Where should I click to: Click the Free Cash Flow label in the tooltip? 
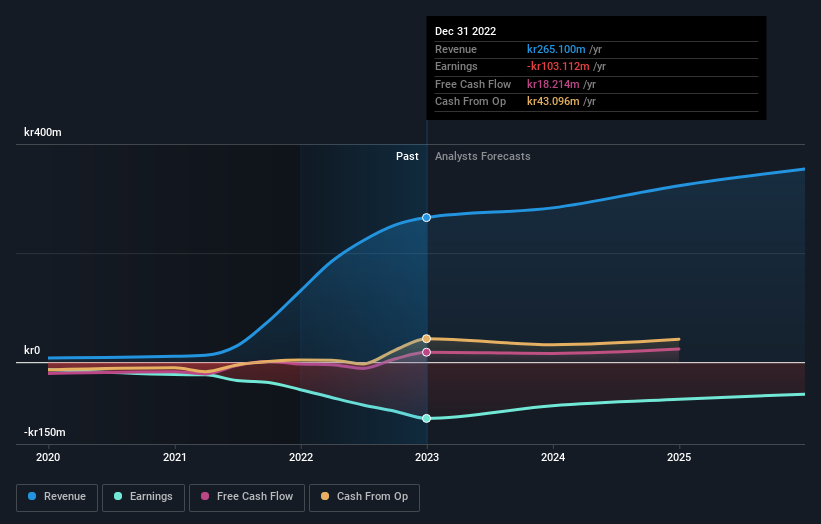point(473,84)
